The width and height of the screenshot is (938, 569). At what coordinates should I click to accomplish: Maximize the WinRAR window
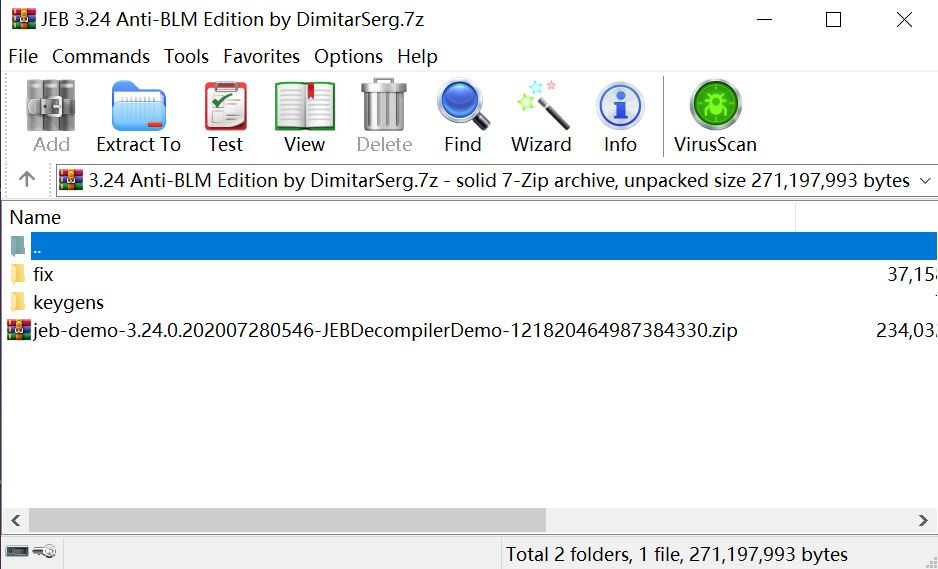pyautogui.click(x=833, y=19)
